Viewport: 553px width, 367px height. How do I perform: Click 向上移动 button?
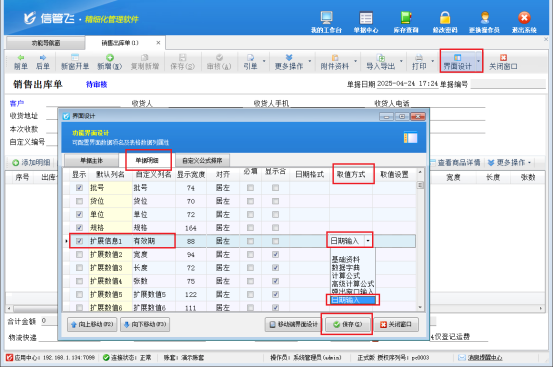pyautogui.click(x=92, y=324)
